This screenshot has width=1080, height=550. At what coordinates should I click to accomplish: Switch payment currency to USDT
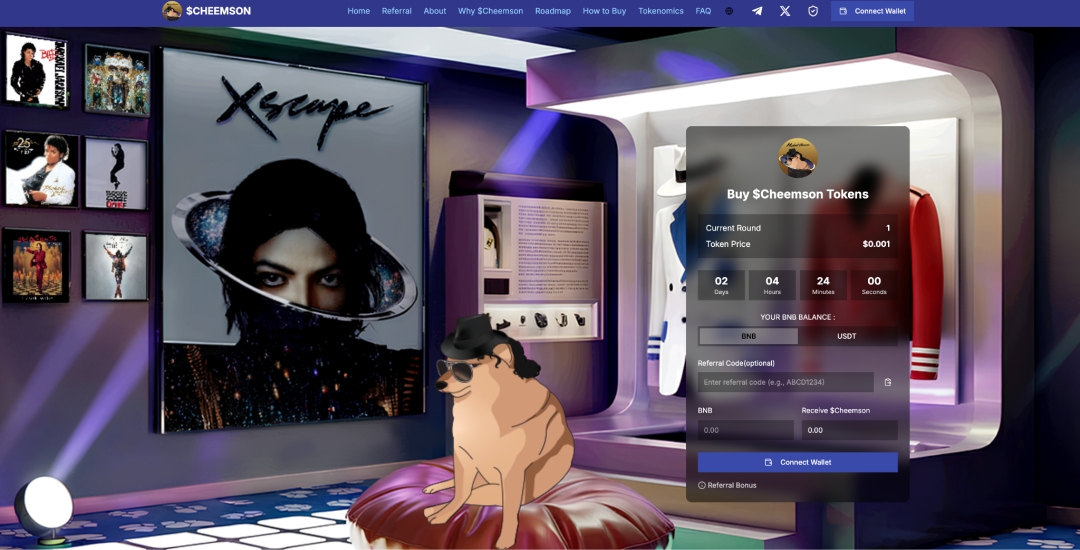[x=847, y=336]
